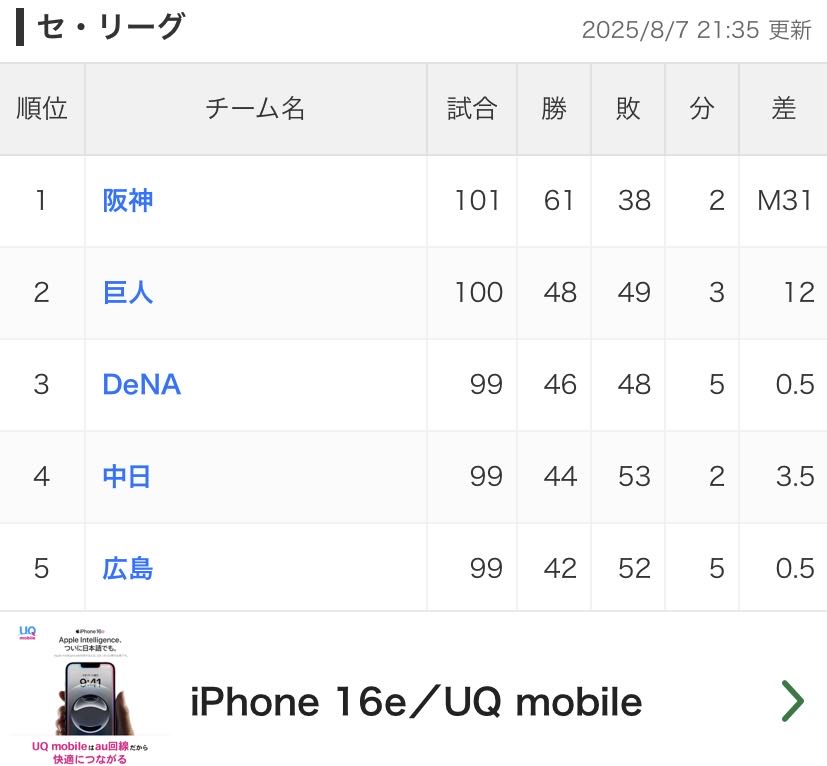
Task: Click the iPhone 16e/UQ mobile ad text
Action: pyautogui.click(x=416, y=702)
